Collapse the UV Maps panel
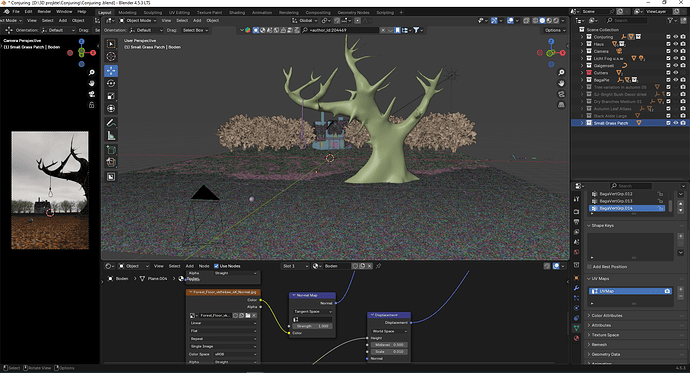Screen dimensions: 690x373 coord(589,279)
